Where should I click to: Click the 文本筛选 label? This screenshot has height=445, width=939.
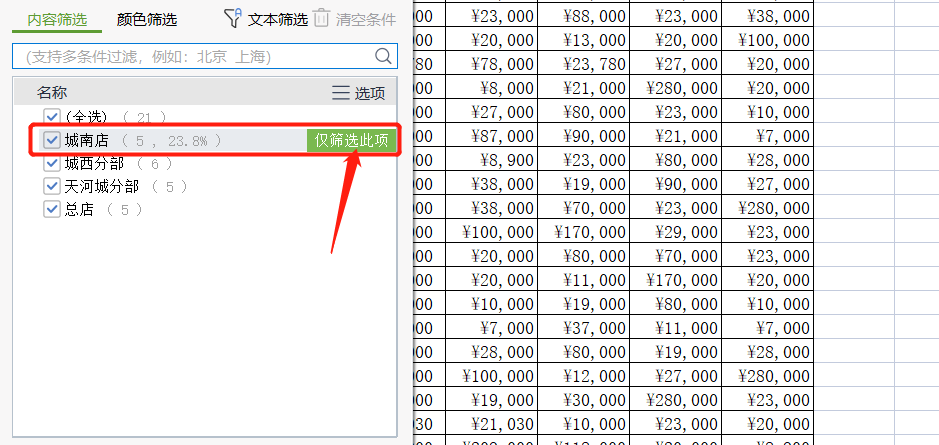[278, 20]
